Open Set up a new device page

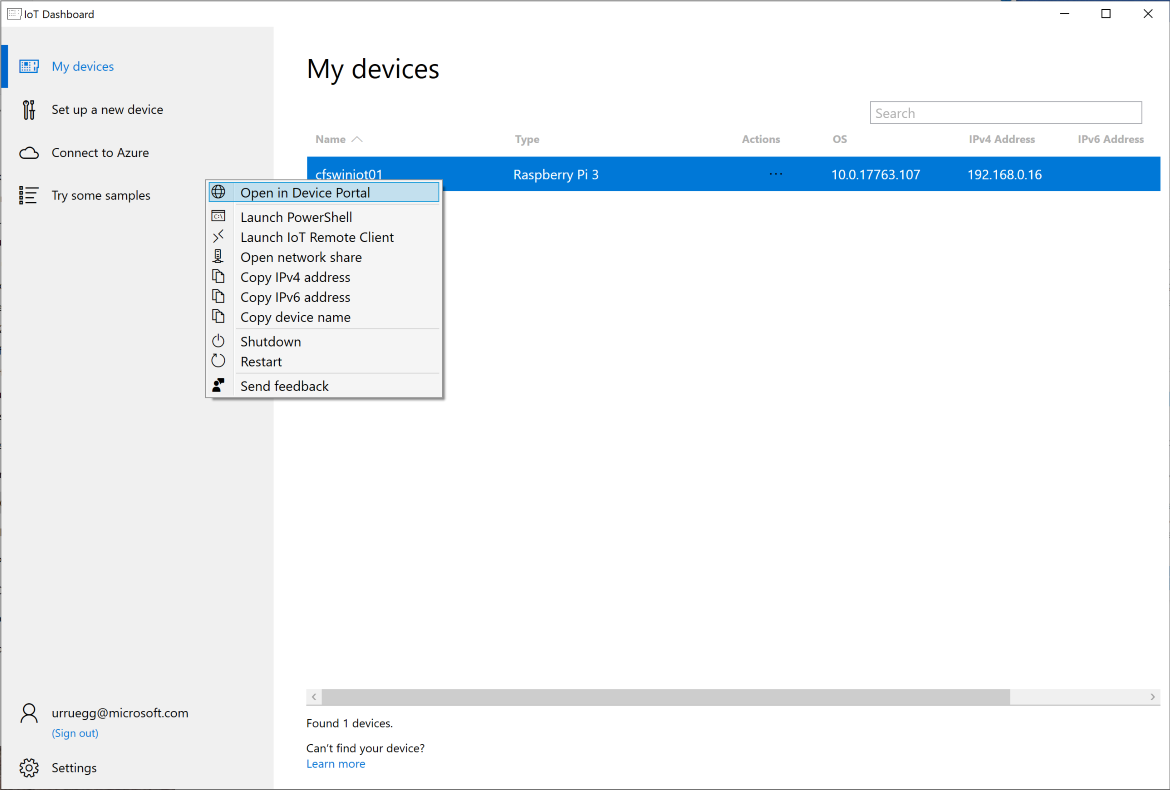tap(107, 110)
